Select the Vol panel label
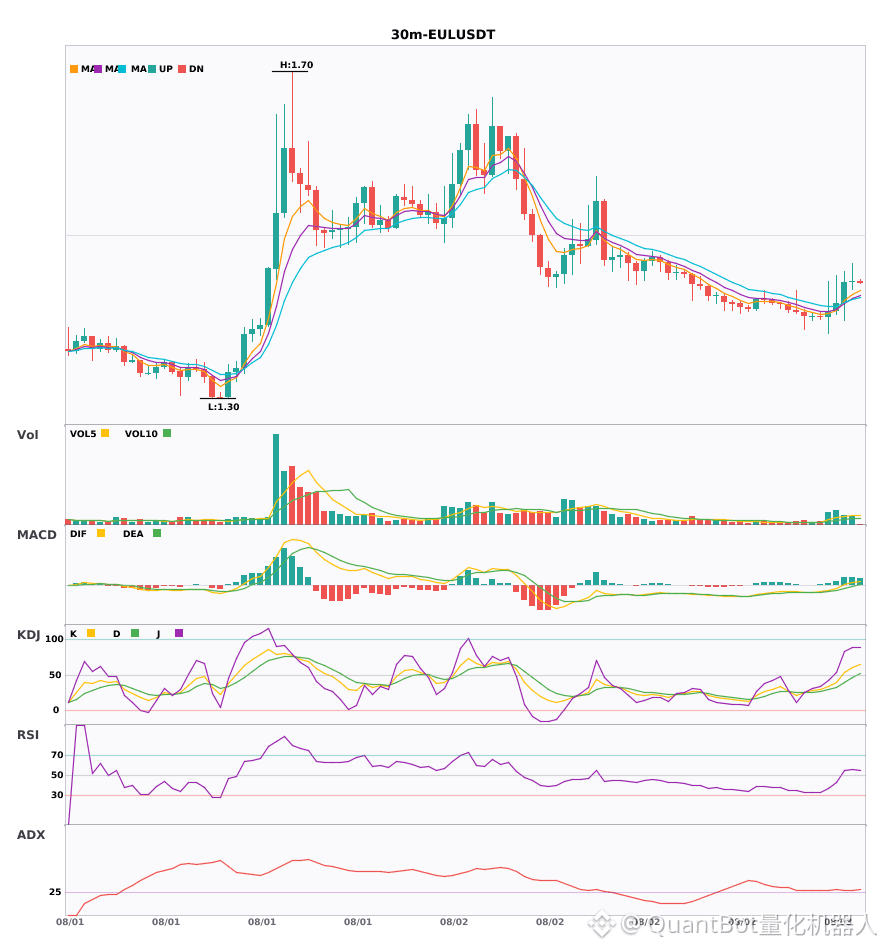This screenshot has width=885, height=950. (x=28, y=435)
